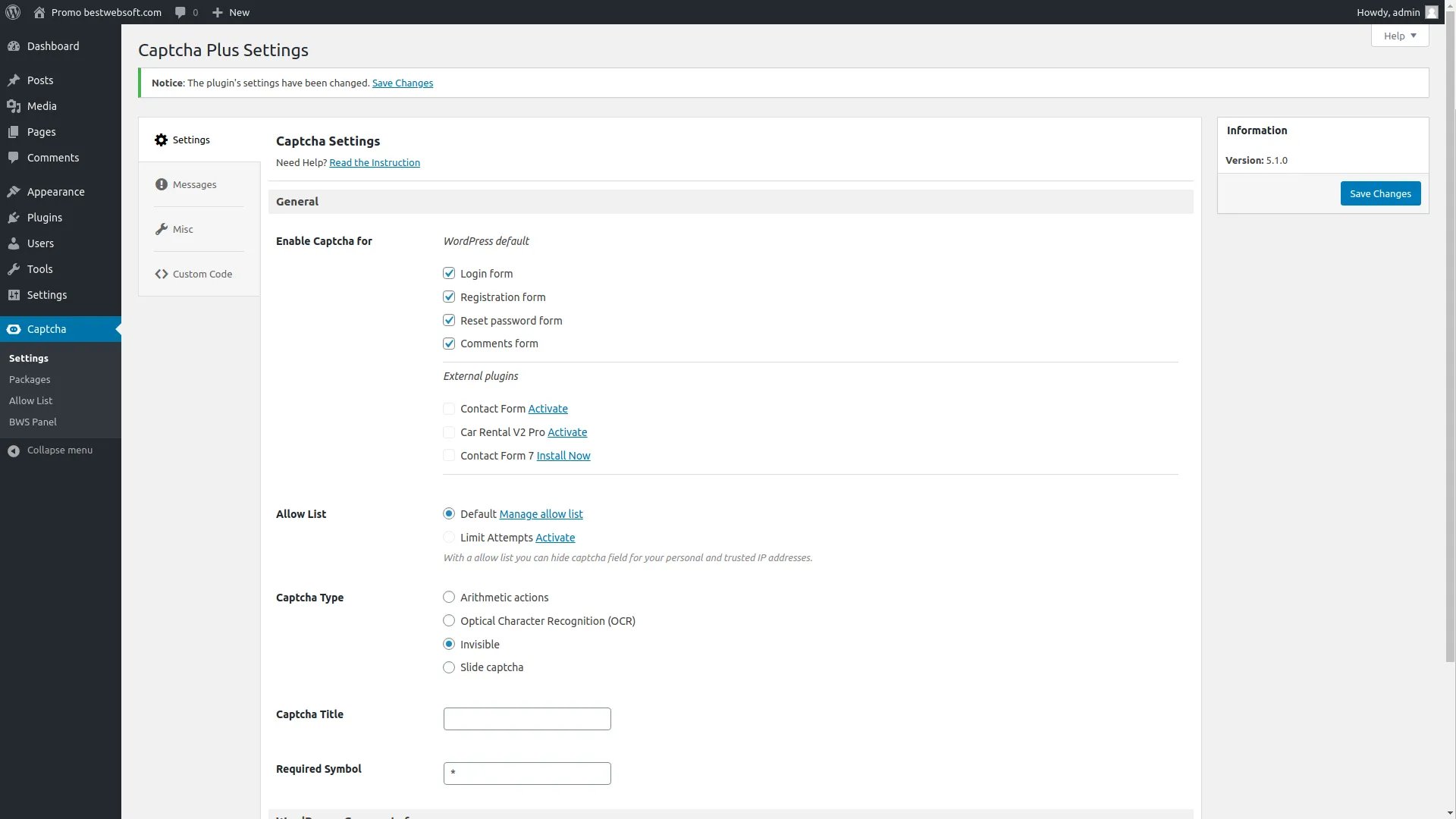1456x819 pixels.
Task: Disable the Comments form checkbox
Action: 449,343
